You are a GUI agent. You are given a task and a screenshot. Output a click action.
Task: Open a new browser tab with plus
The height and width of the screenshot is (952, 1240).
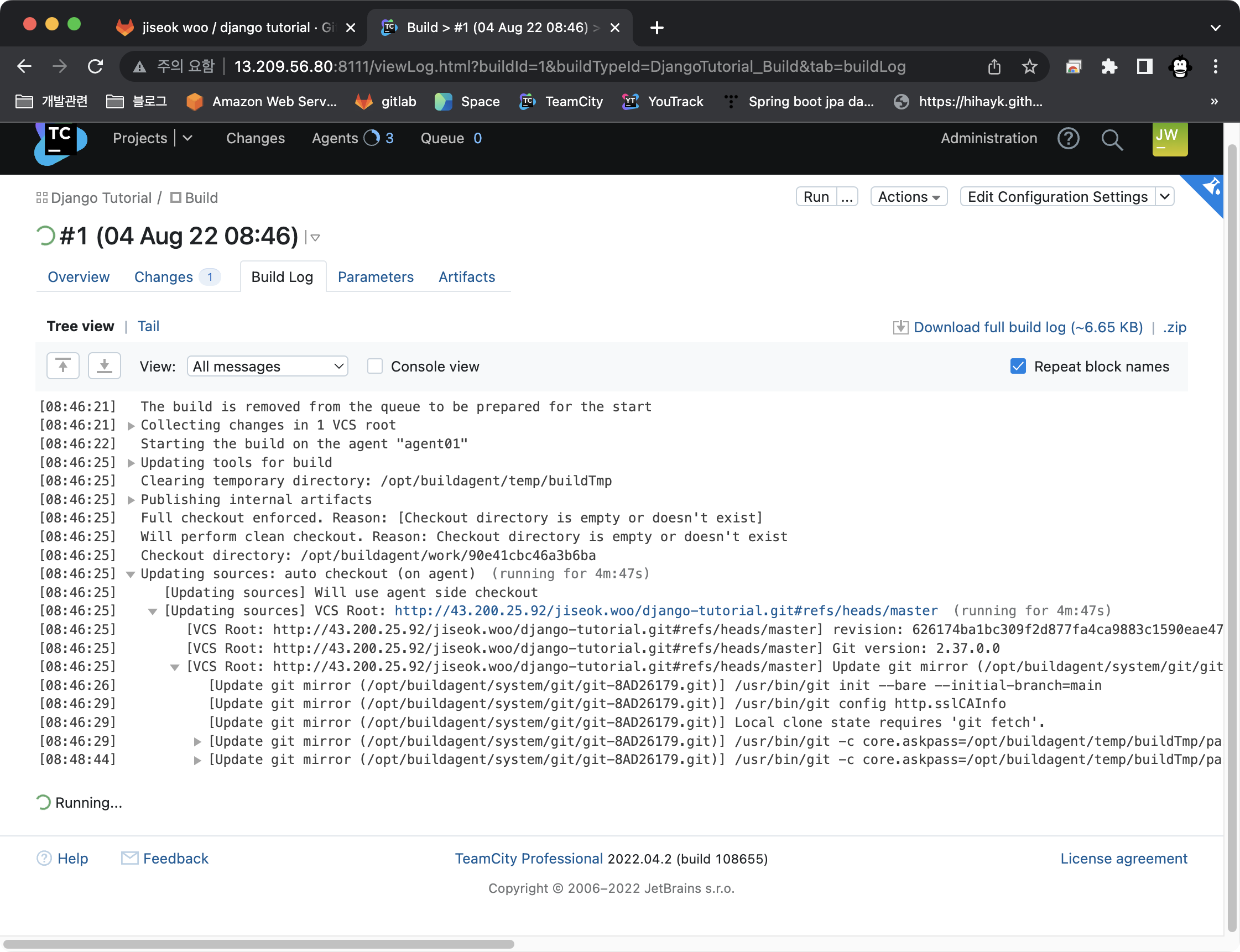657,27
